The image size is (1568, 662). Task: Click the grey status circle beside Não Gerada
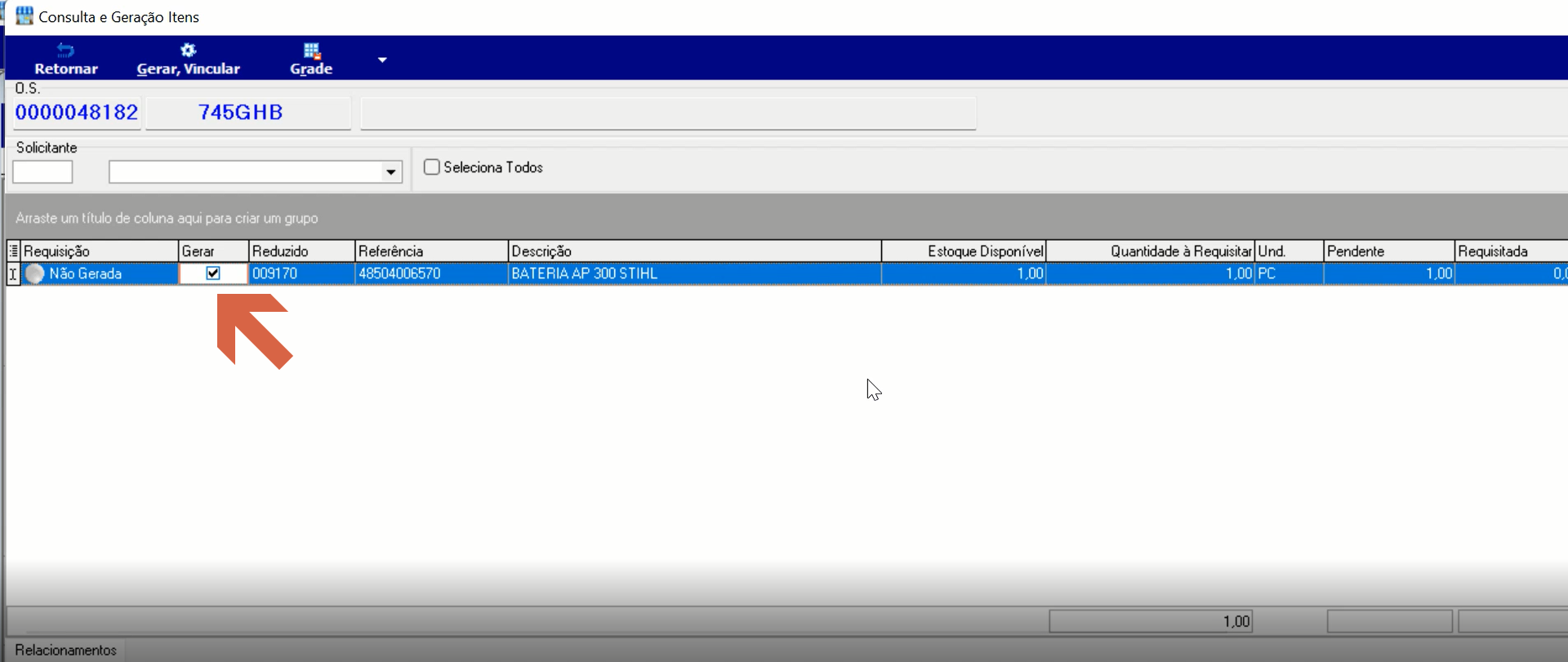tap(34, 273)
